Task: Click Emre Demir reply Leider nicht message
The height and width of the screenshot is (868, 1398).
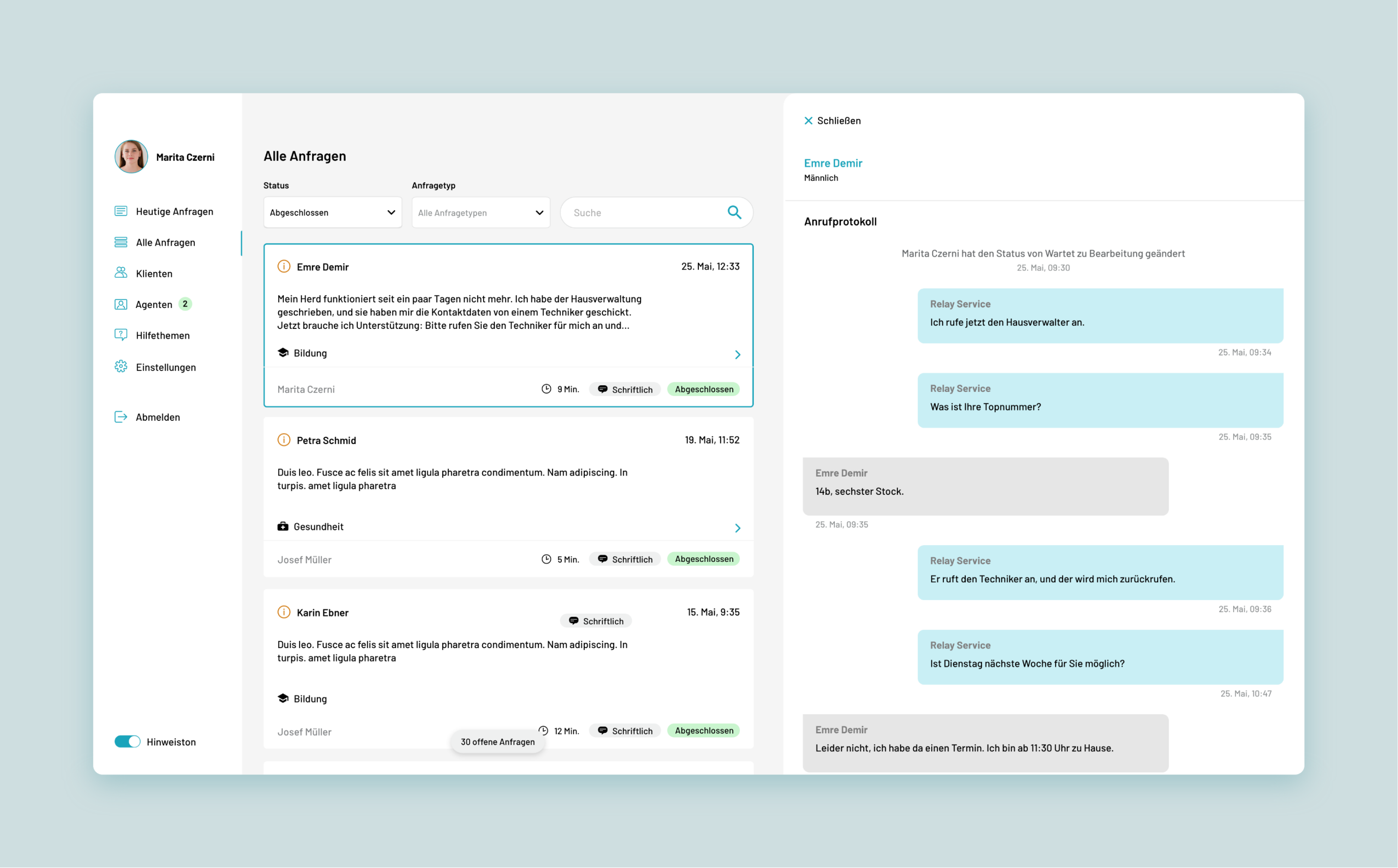Action: [x=986, y=743]
